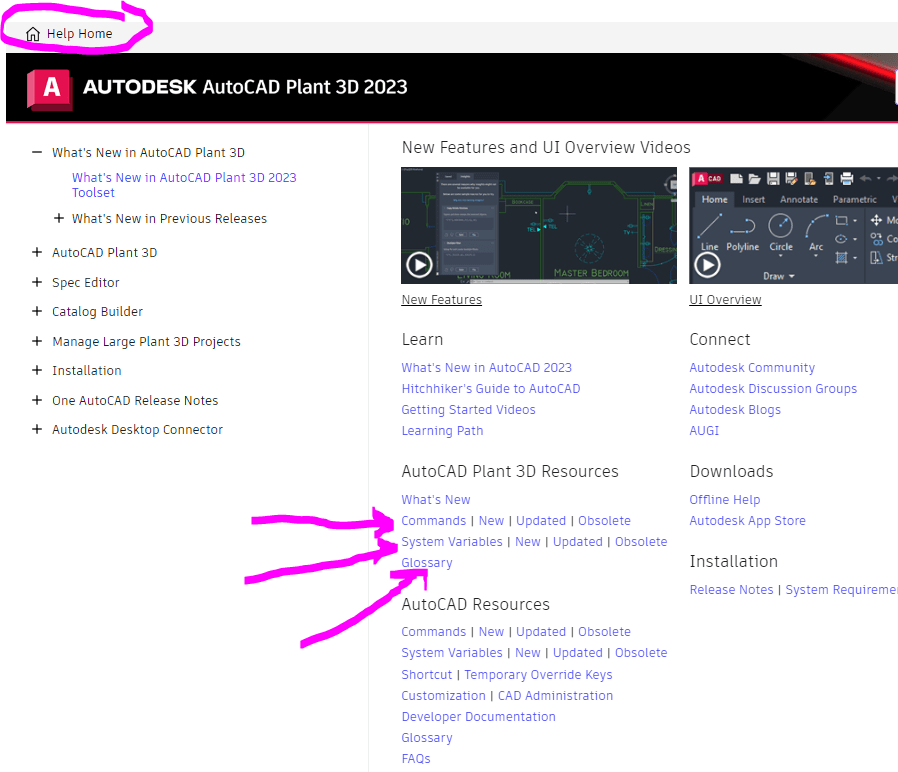Screen dimensions: 898x772
Task: Visit Autodesk Discussion Groups
Action: [x=773, y=389]
